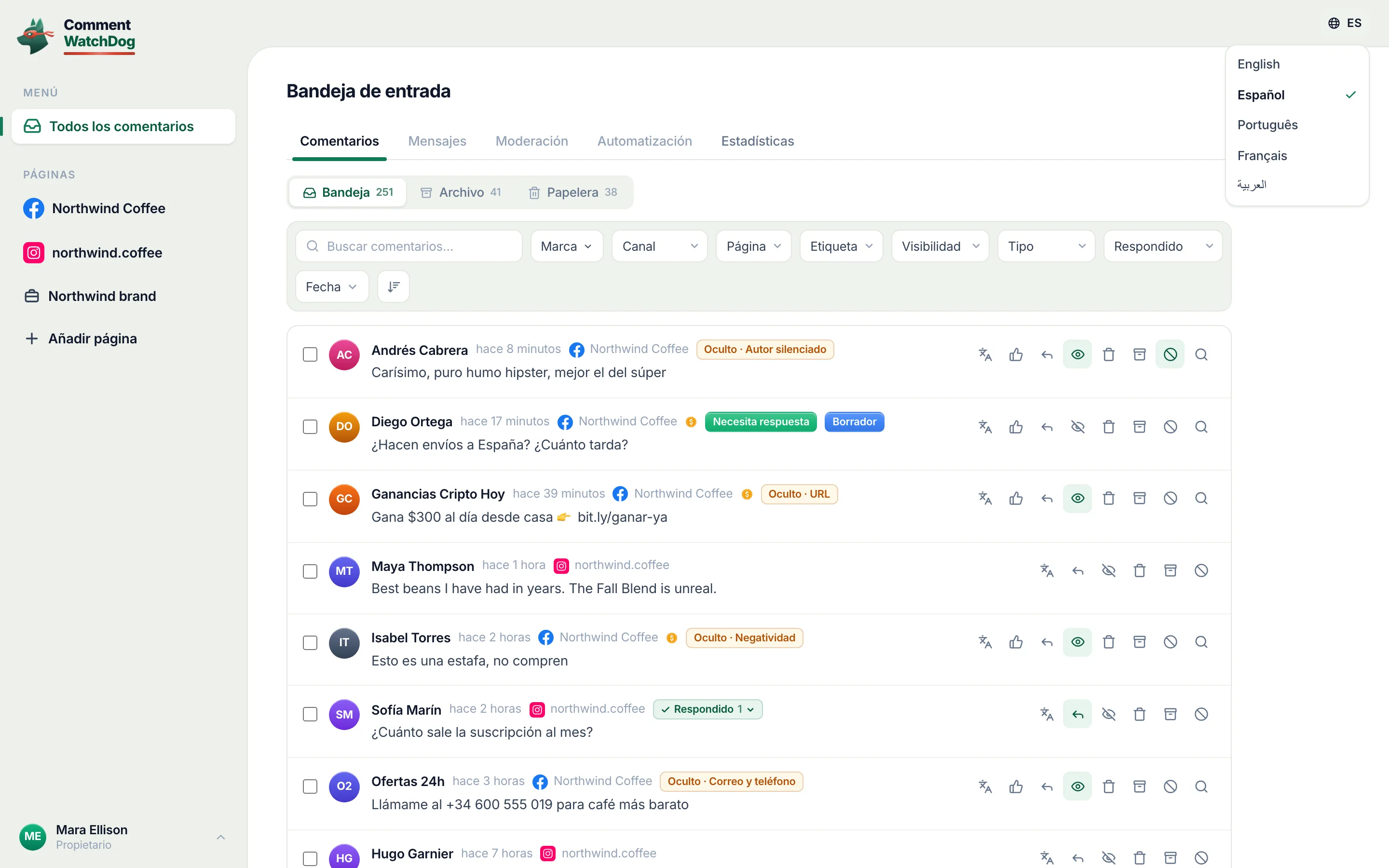This screenshot has width=1389, height=868.
Task: Like Isabel Torres's comment
Action: click(x=1016, y=642)
